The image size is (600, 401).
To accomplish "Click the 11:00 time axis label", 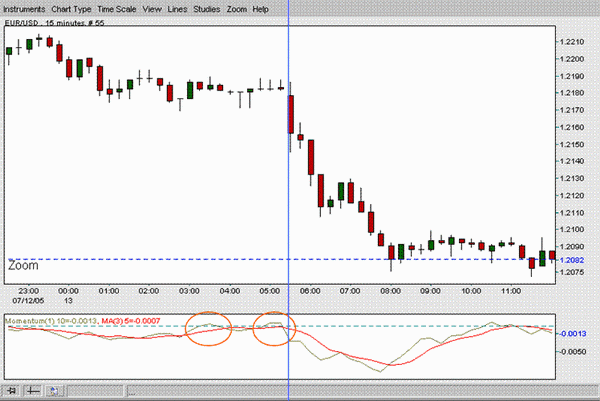I will pyautogui.click(x=511, y=291).
